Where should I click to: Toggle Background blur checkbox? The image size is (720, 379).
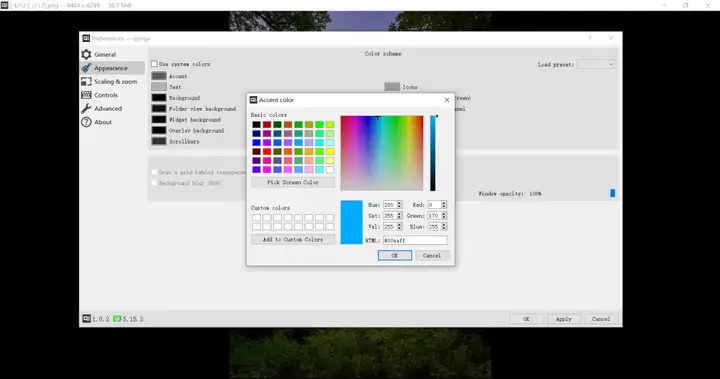click(x=154, y=183)
